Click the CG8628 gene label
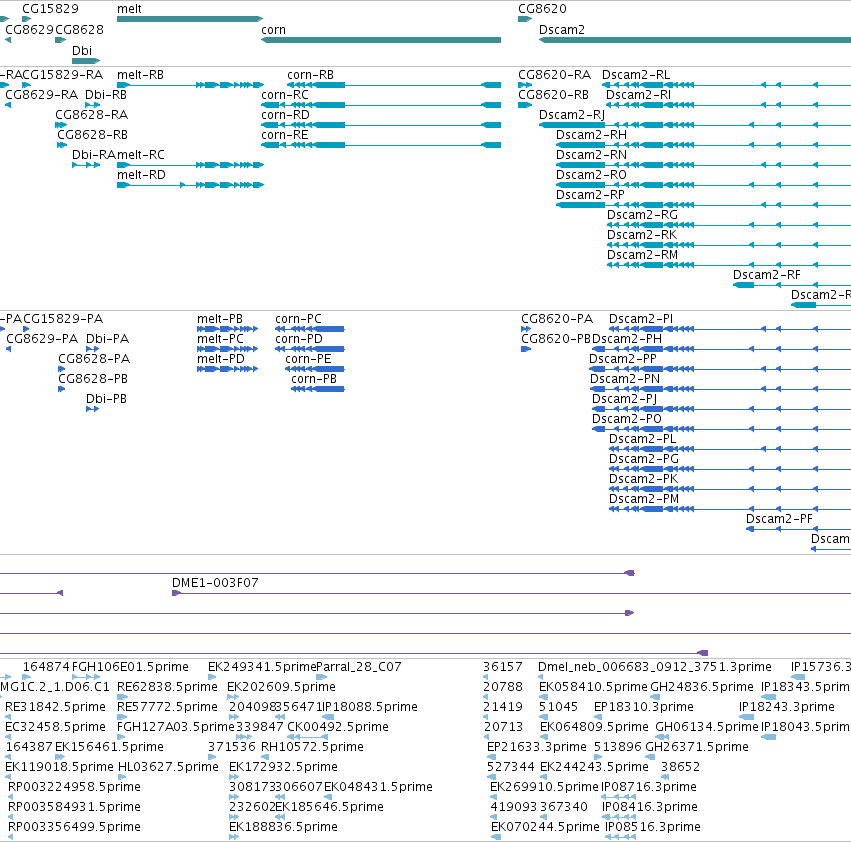 point(79,30)
